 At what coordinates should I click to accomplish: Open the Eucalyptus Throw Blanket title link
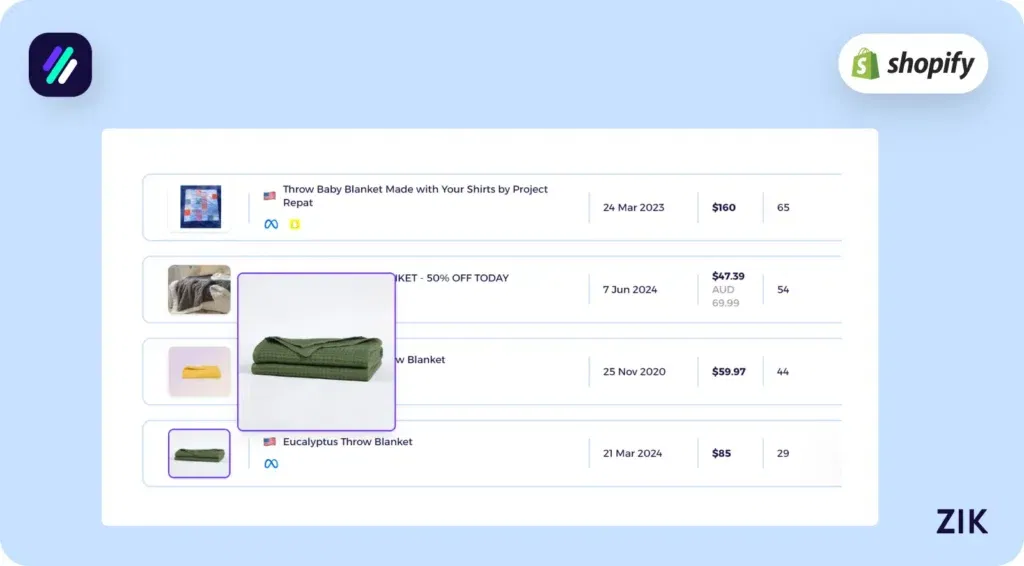347,442
